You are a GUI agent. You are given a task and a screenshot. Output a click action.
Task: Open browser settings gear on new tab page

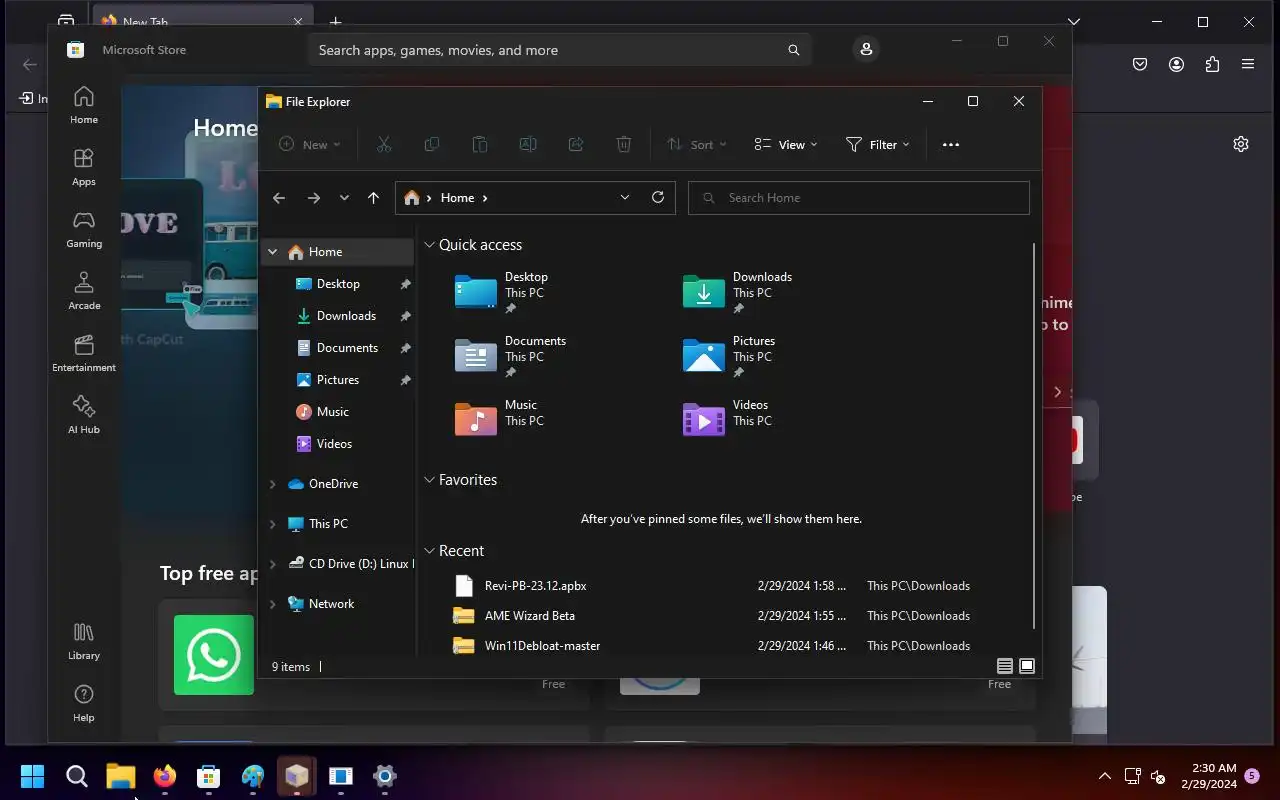coord(1241,144)
